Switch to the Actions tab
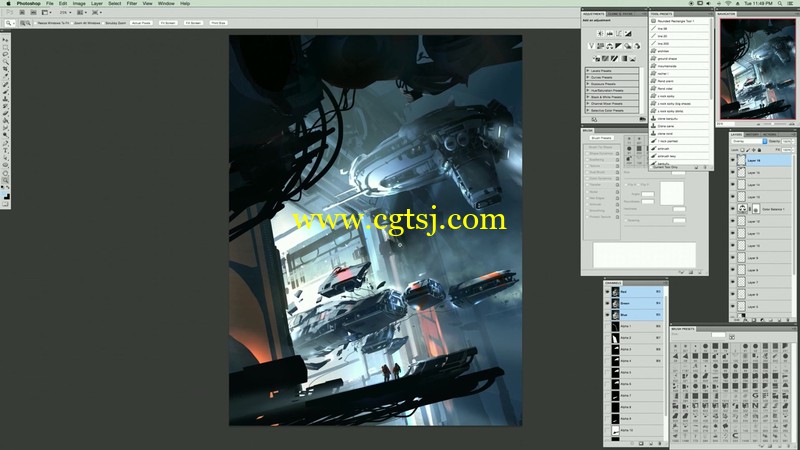This screenshot has height=450, width=800. click(769, 135)
